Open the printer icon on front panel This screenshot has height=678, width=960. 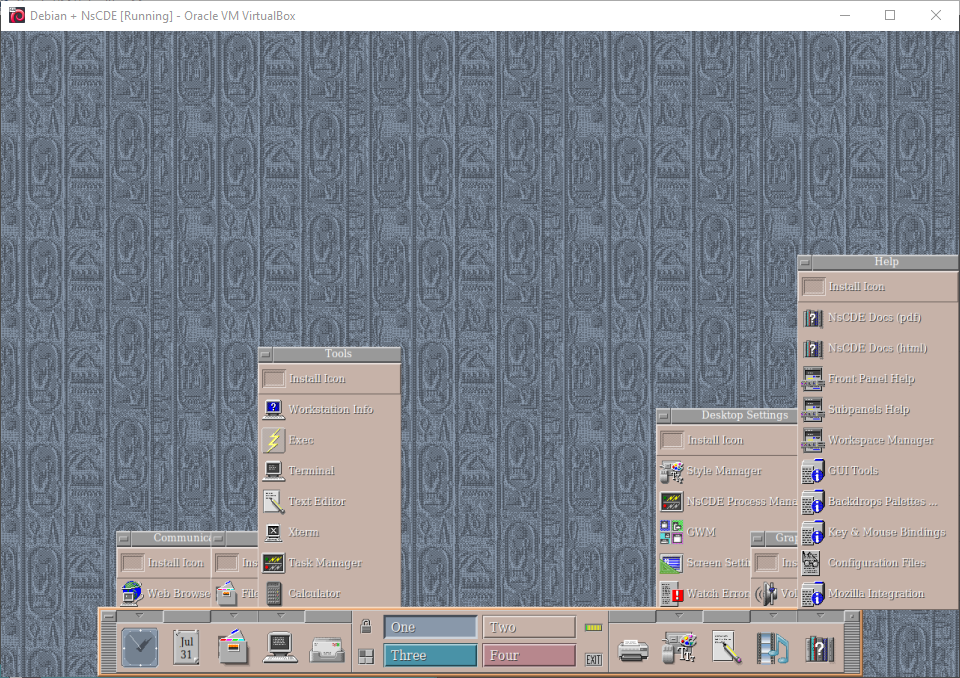(x=633, y=649)
